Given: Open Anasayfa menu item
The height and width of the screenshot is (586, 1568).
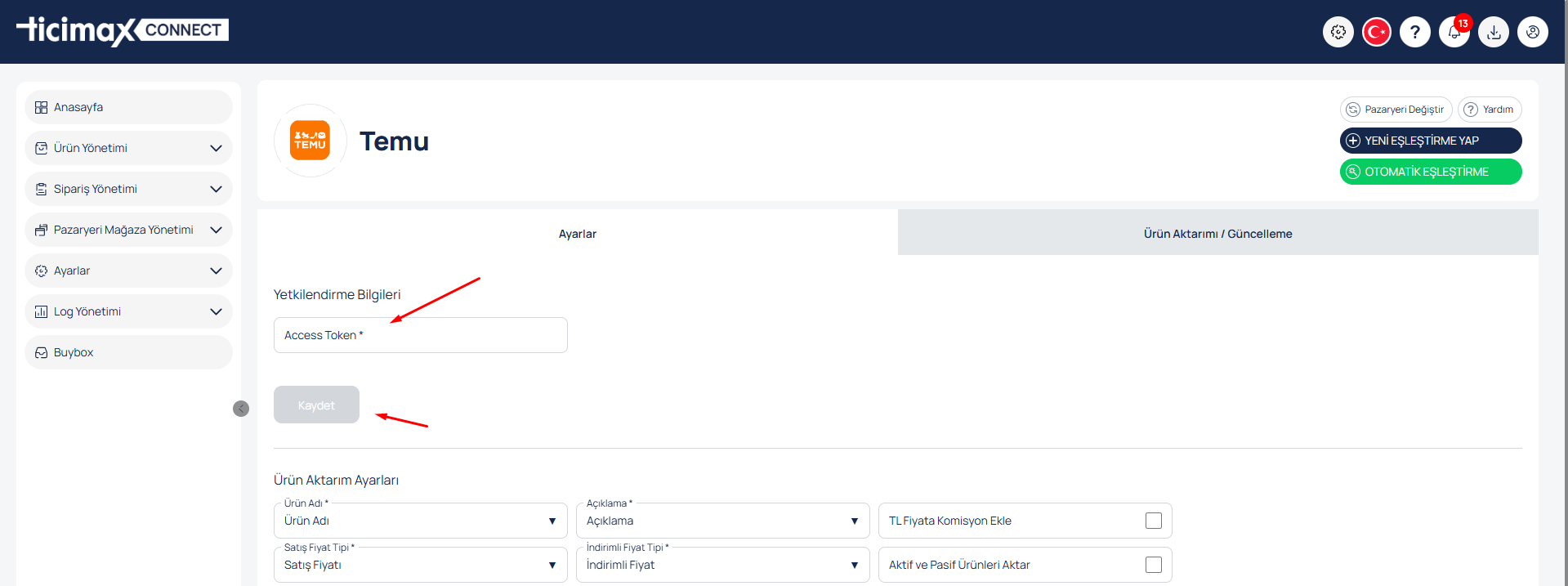Looking at the screenshot, I should click(128, 107).
